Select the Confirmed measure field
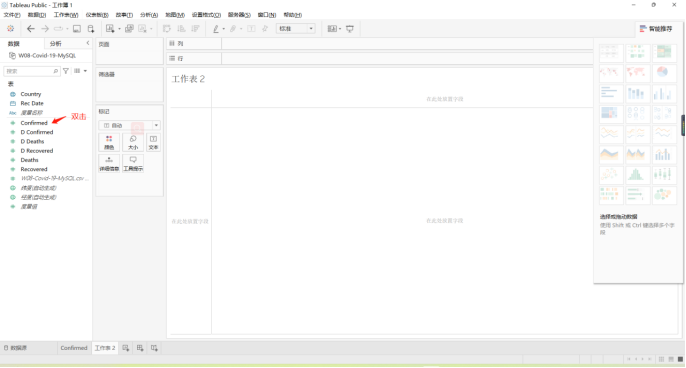686x368 pixels. coord(34,123)
